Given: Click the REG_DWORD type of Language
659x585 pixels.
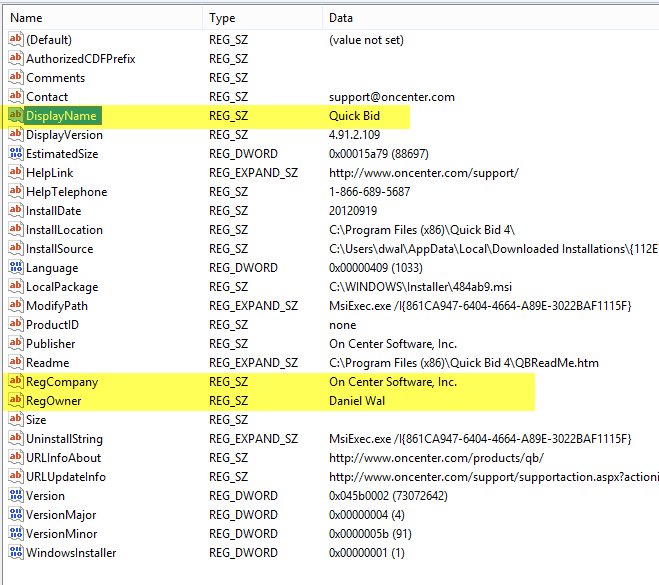Looking at the screenshot, I should tap(243, 268).
